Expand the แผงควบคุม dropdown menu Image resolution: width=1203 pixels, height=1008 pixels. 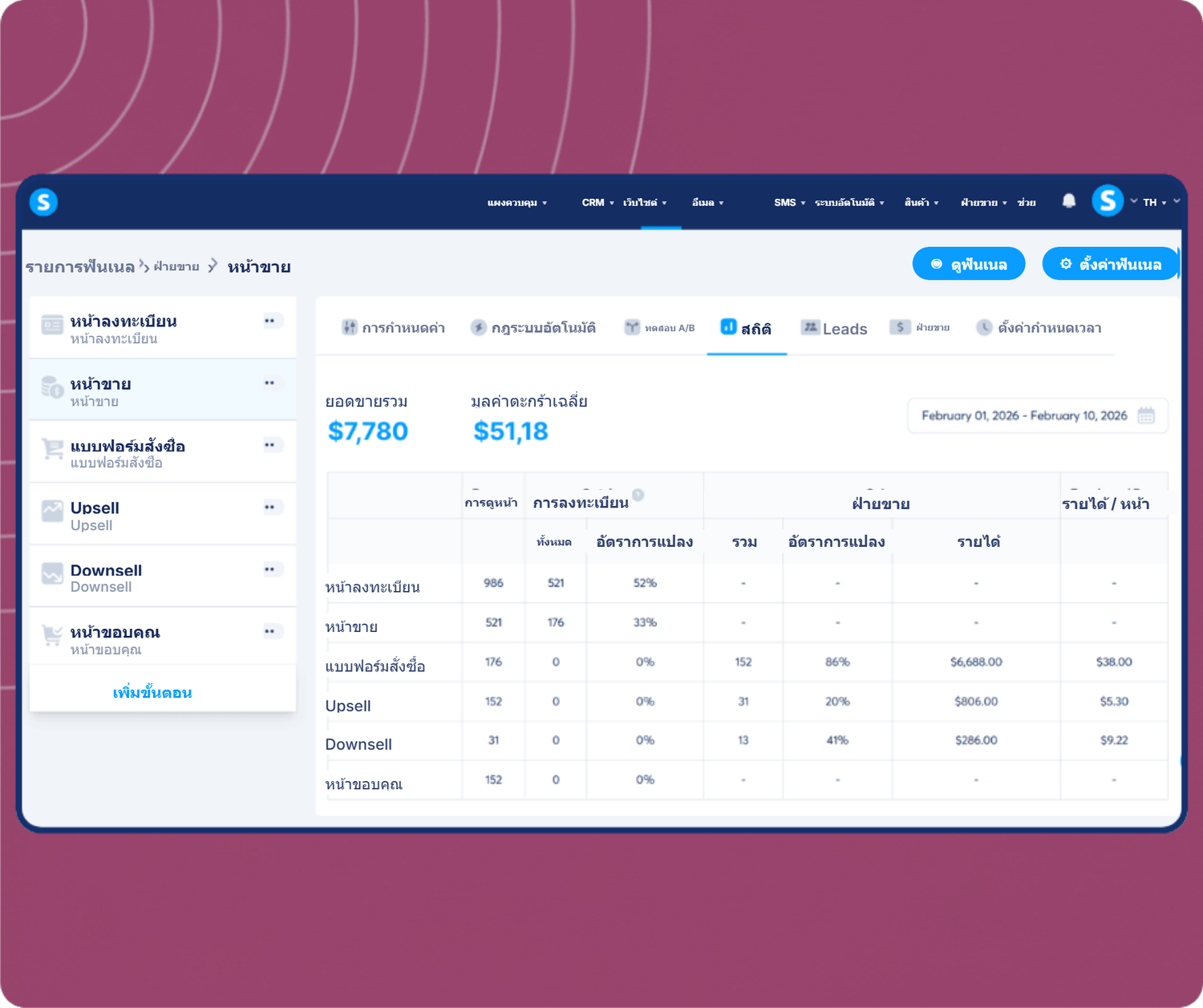coord(517,203)
